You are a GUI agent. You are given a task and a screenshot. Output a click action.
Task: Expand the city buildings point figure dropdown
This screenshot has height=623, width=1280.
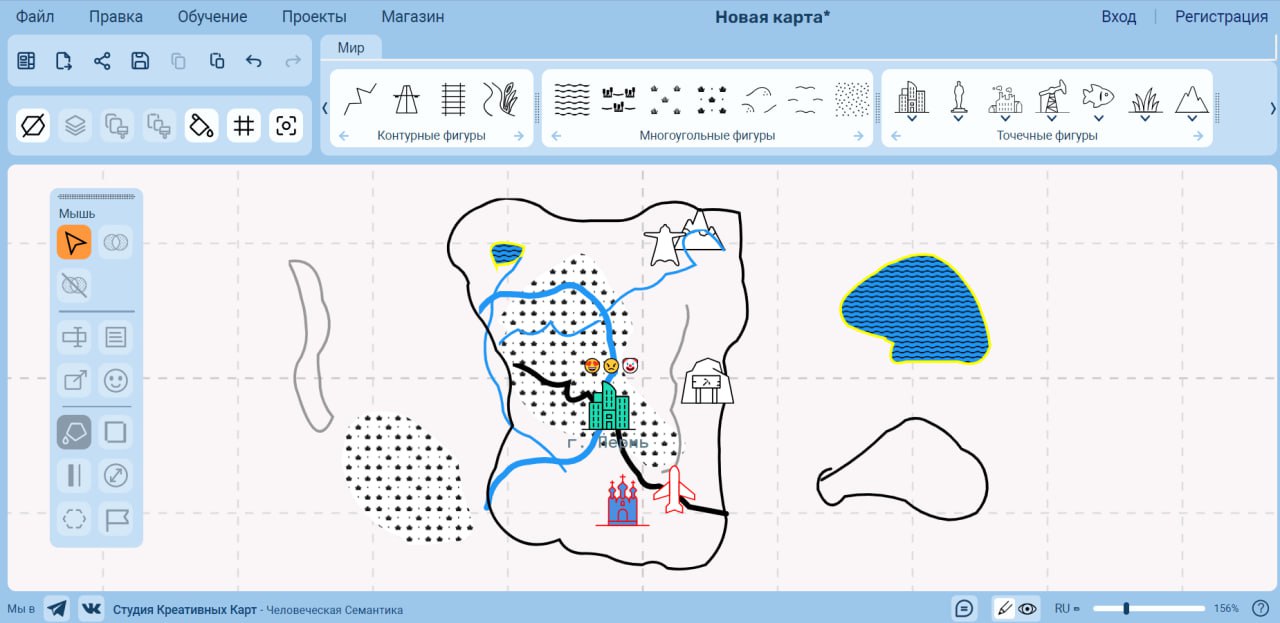(x=911, y=118)
